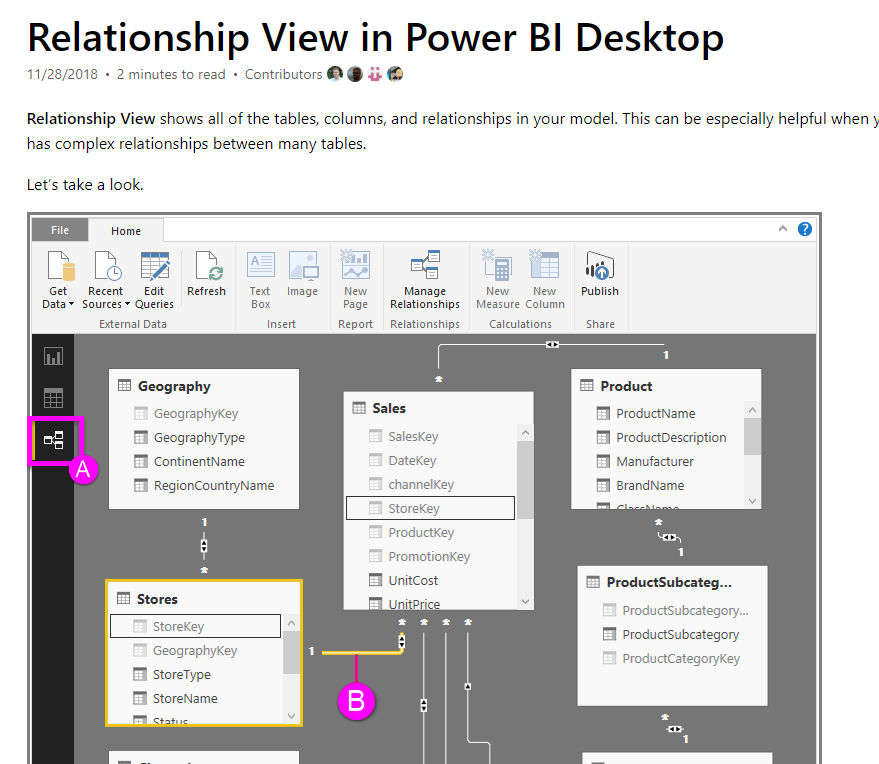This screenshot has width=879, height=764.
Task: Click the New Measure icon
Action: tap(497, 265)
